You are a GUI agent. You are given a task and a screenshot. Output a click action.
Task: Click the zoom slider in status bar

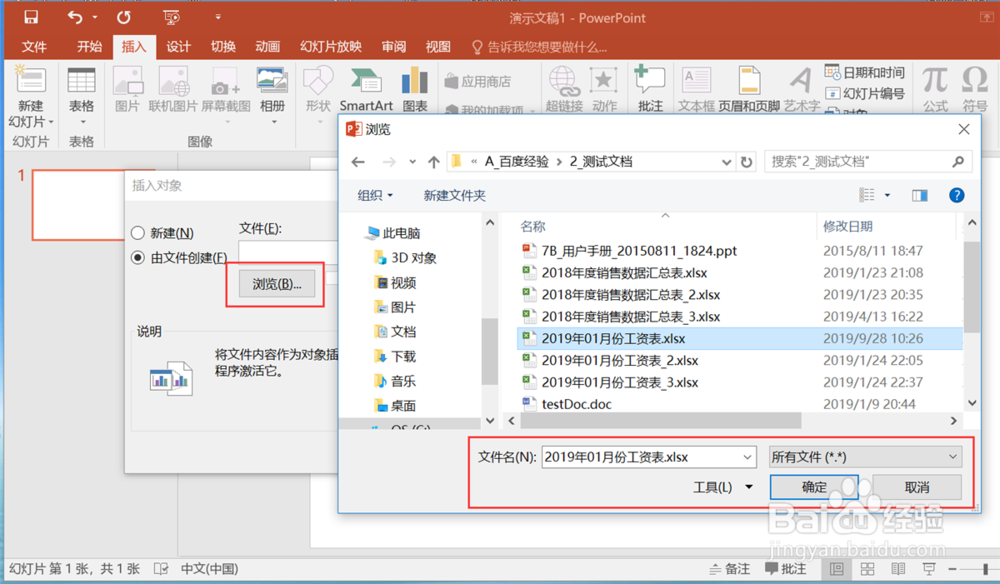tap(985, 569)
